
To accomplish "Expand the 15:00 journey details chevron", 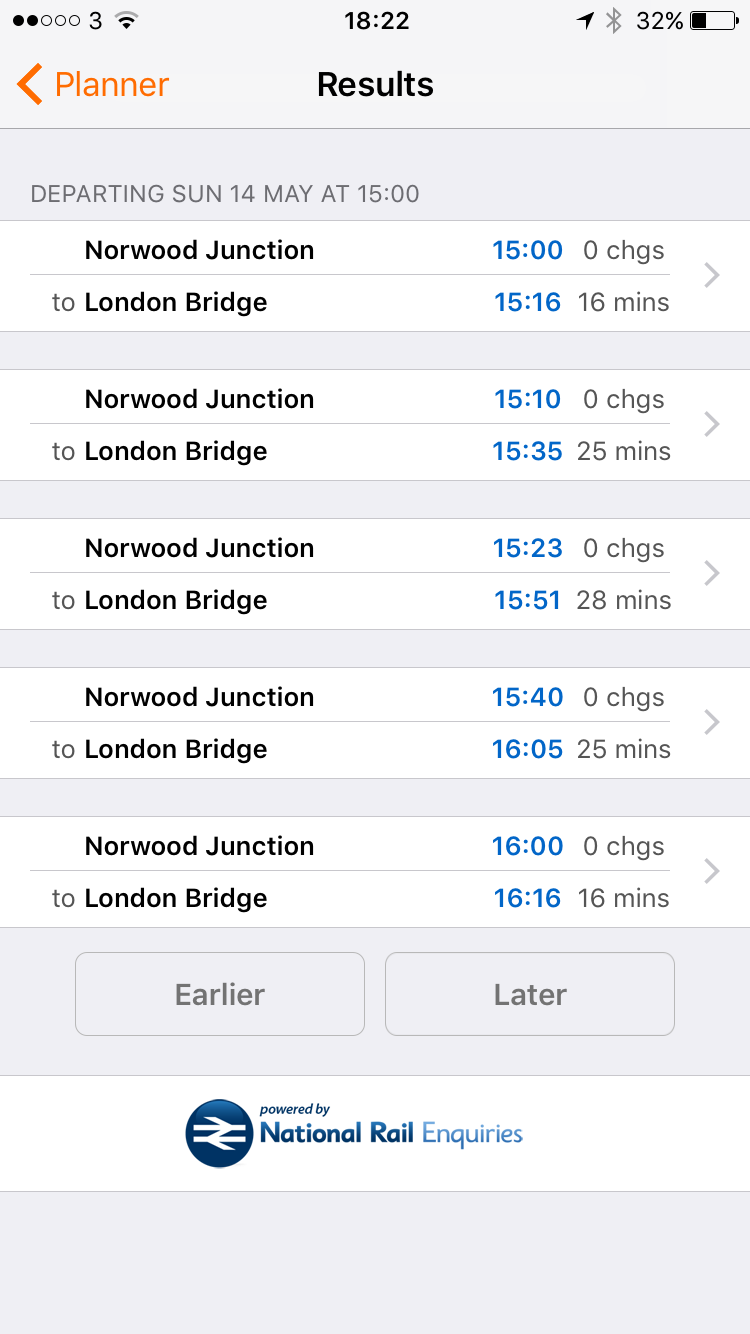I will 712,275.
